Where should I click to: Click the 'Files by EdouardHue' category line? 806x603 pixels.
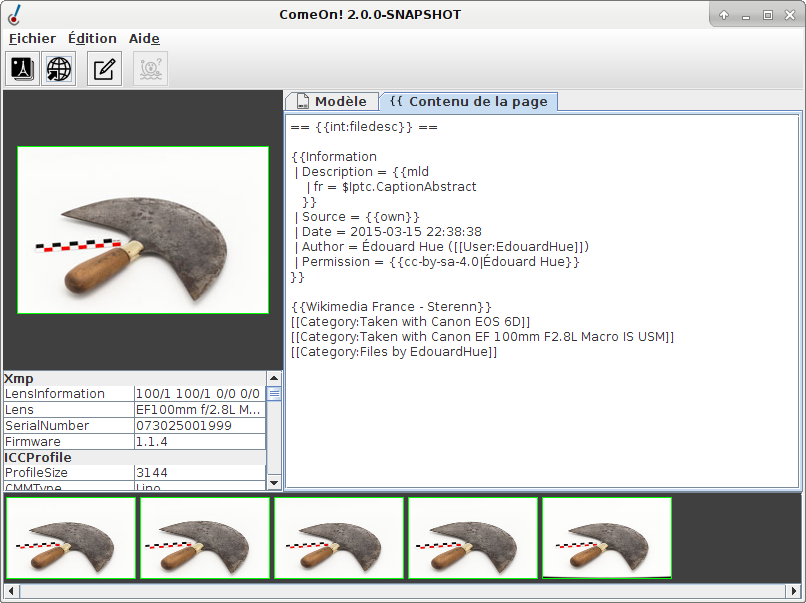coord(394,352)
